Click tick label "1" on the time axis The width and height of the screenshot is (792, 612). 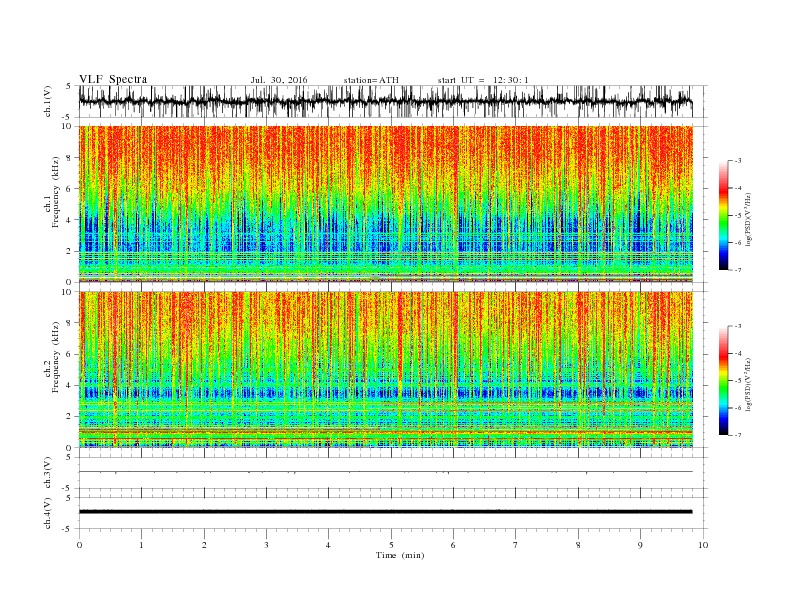point(141,545)
